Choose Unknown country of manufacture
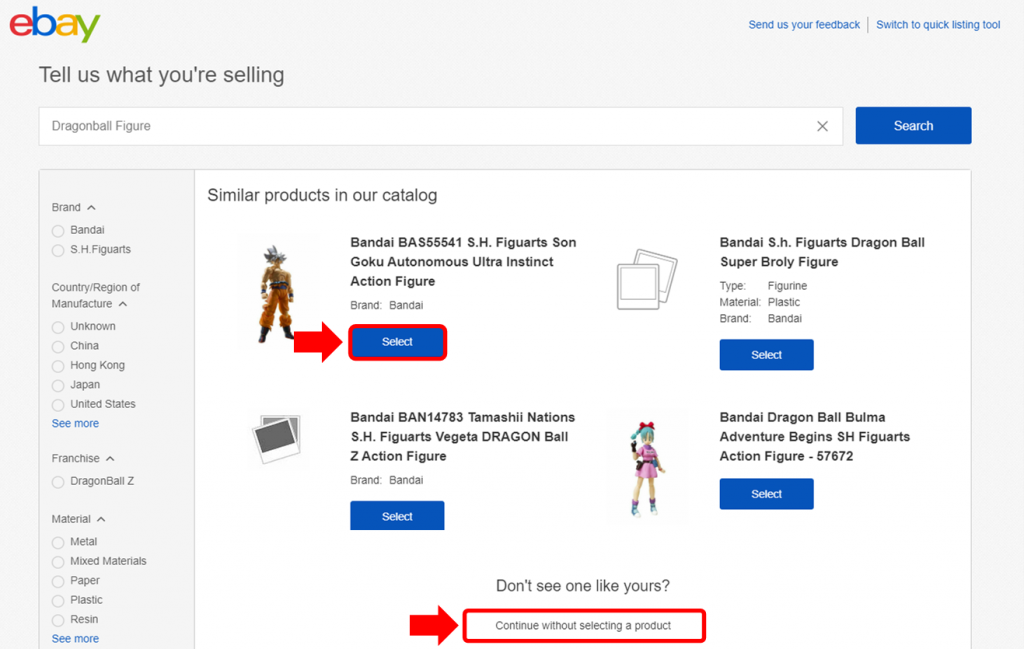Screen dimensions: 1024x649 (x=58, y=327)
